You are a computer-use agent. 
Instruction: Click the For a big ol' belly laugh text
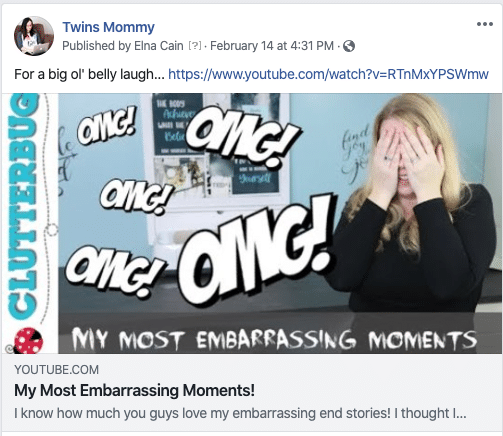click(89, 74)
